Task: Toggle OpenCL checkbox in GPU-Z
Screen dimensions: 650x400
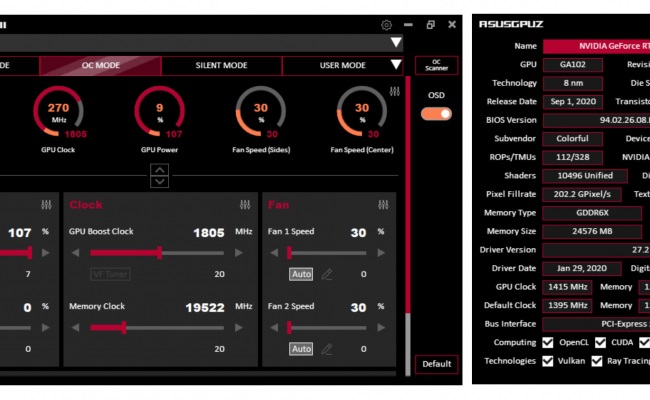Action: 548,342
